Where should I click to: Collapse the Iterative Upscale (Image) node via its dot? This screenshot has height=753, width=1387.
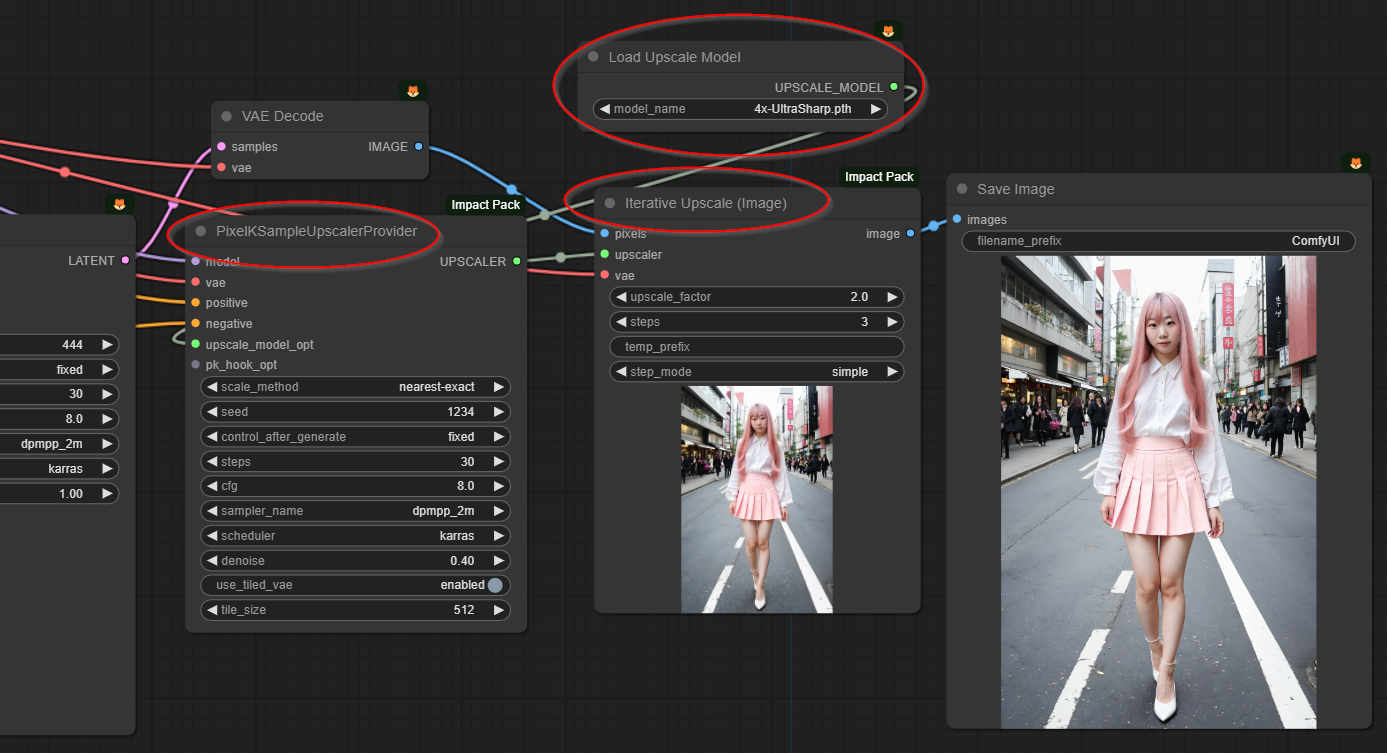coord(609,203)
